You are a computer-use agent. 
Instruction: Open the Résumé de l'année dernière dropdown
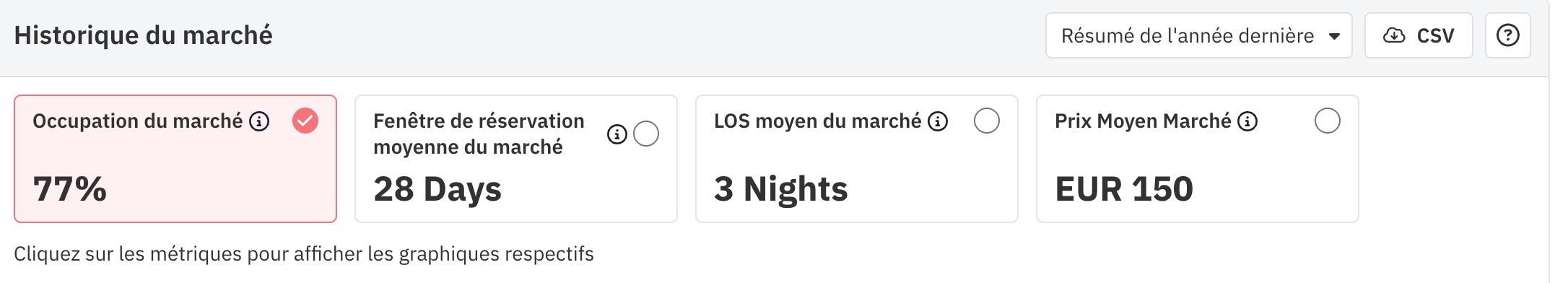(x=1199, y=35)
